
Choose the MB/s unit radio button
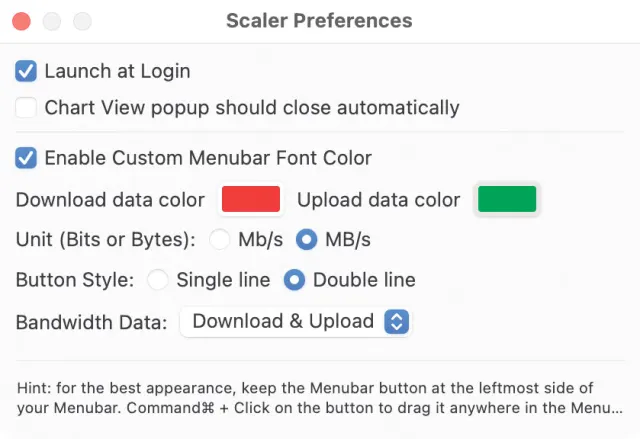pos(307,240)
